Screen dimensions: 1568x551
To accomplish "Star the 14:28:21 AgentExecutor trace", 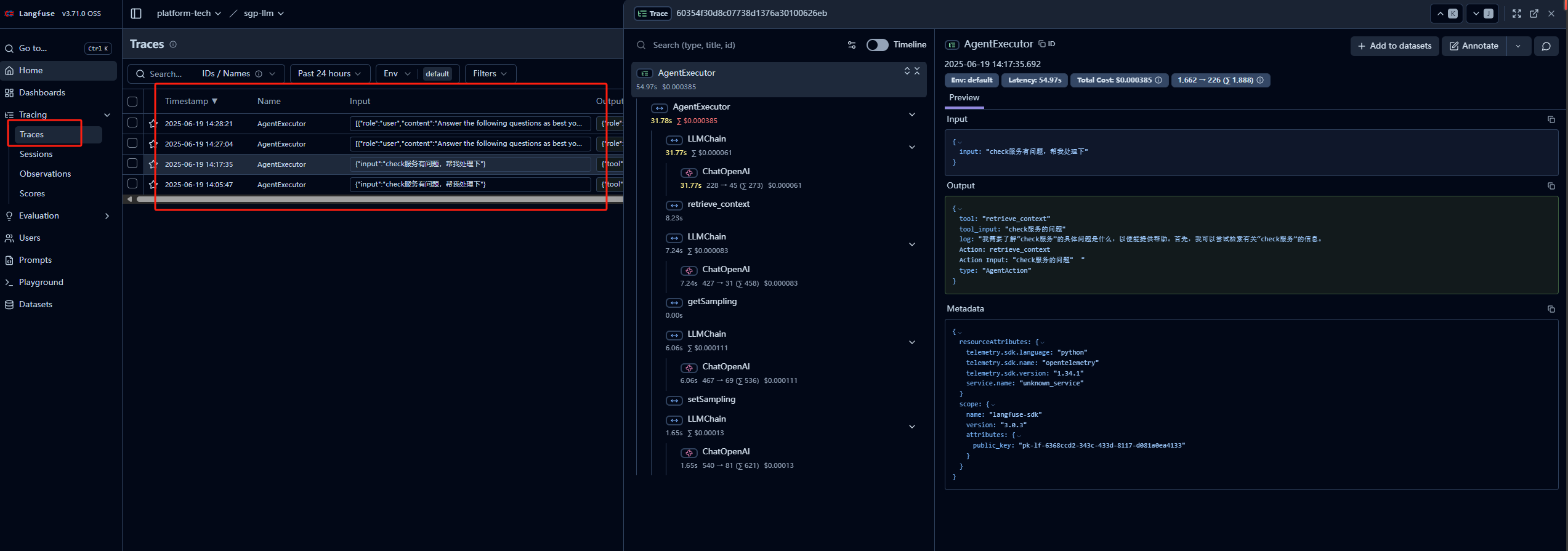I will pos(153,124).
